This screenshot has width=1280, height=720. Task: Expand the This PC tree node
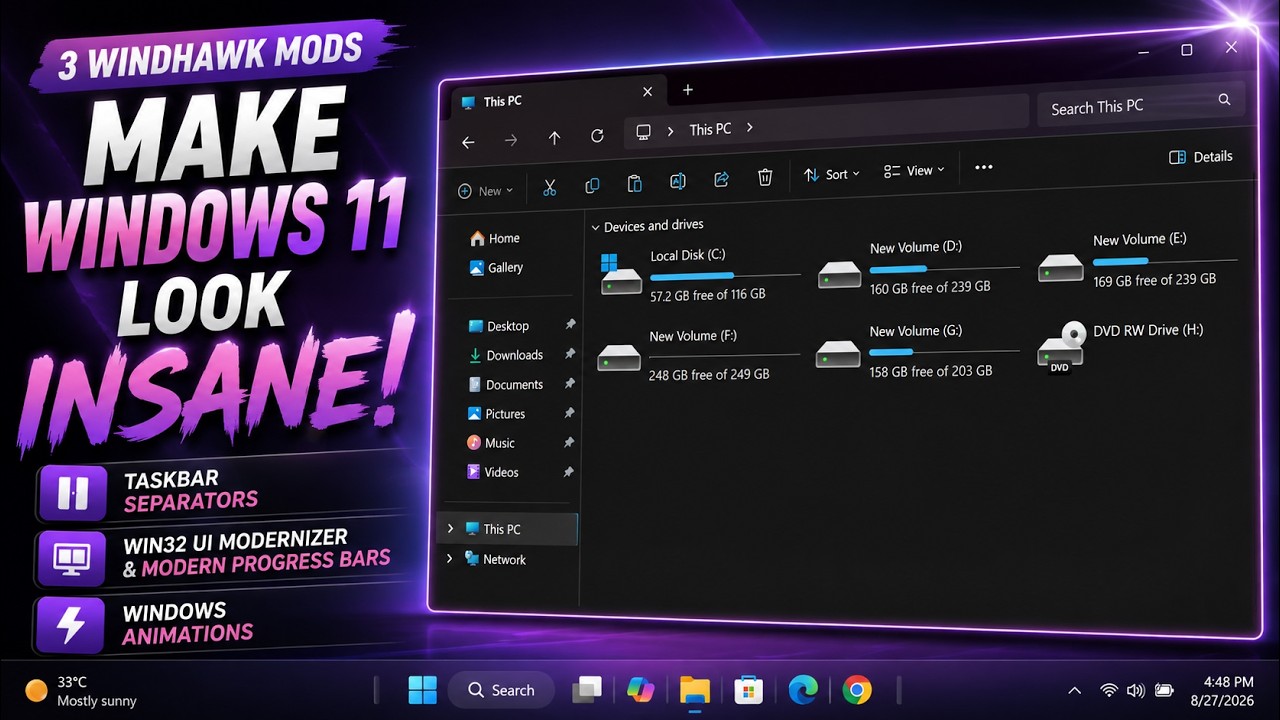tap(450, 528)
